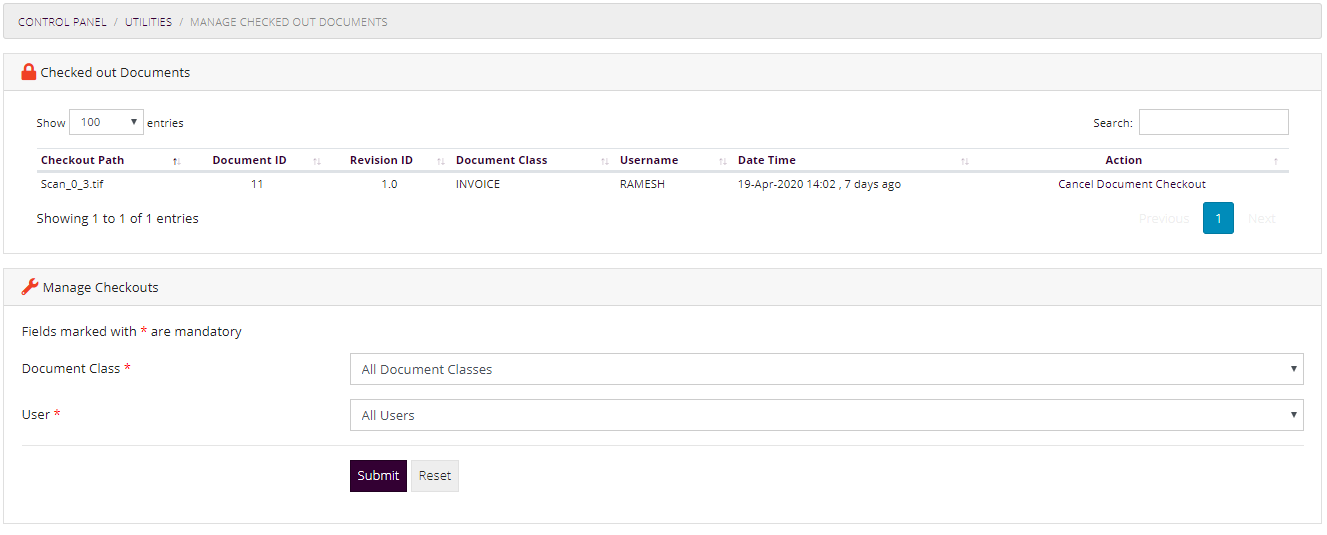Navigate to Utilities breadcrumb
The image size is (1327, 535).
pos(148,22)
